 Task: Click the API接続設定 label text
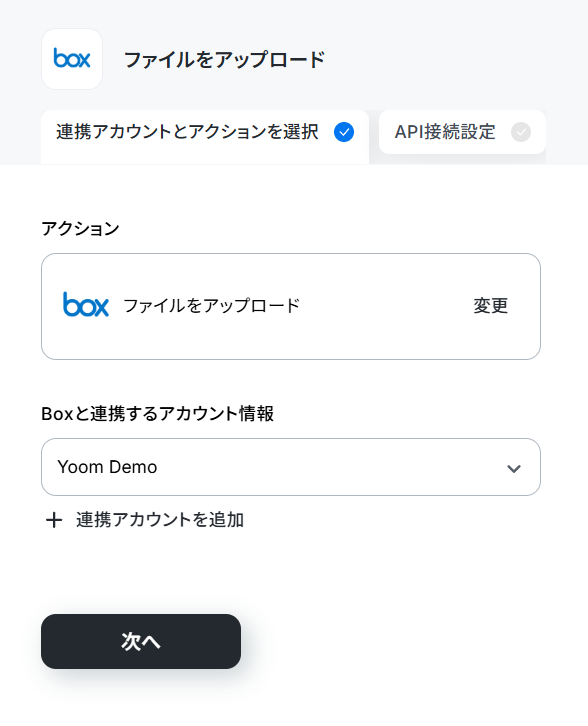tap(445, 132)
